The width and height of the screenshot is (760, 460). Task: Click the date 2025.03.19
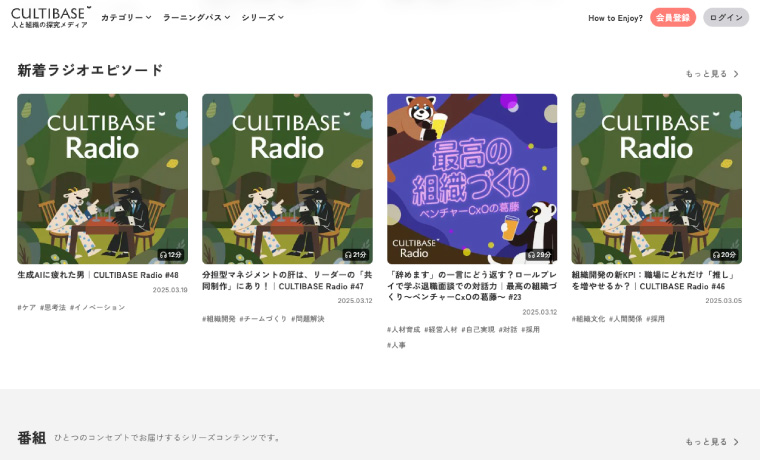coord(170,290)
